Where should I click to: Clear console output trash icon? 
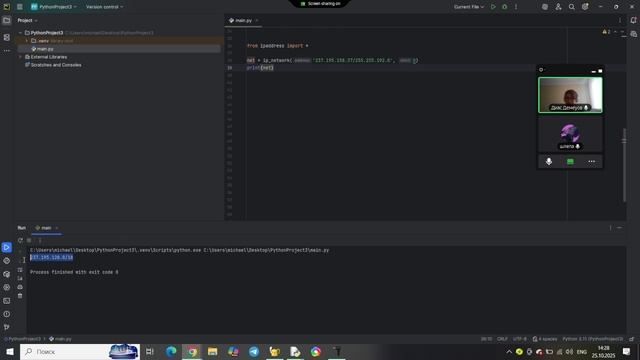click(x=20, y=296)
